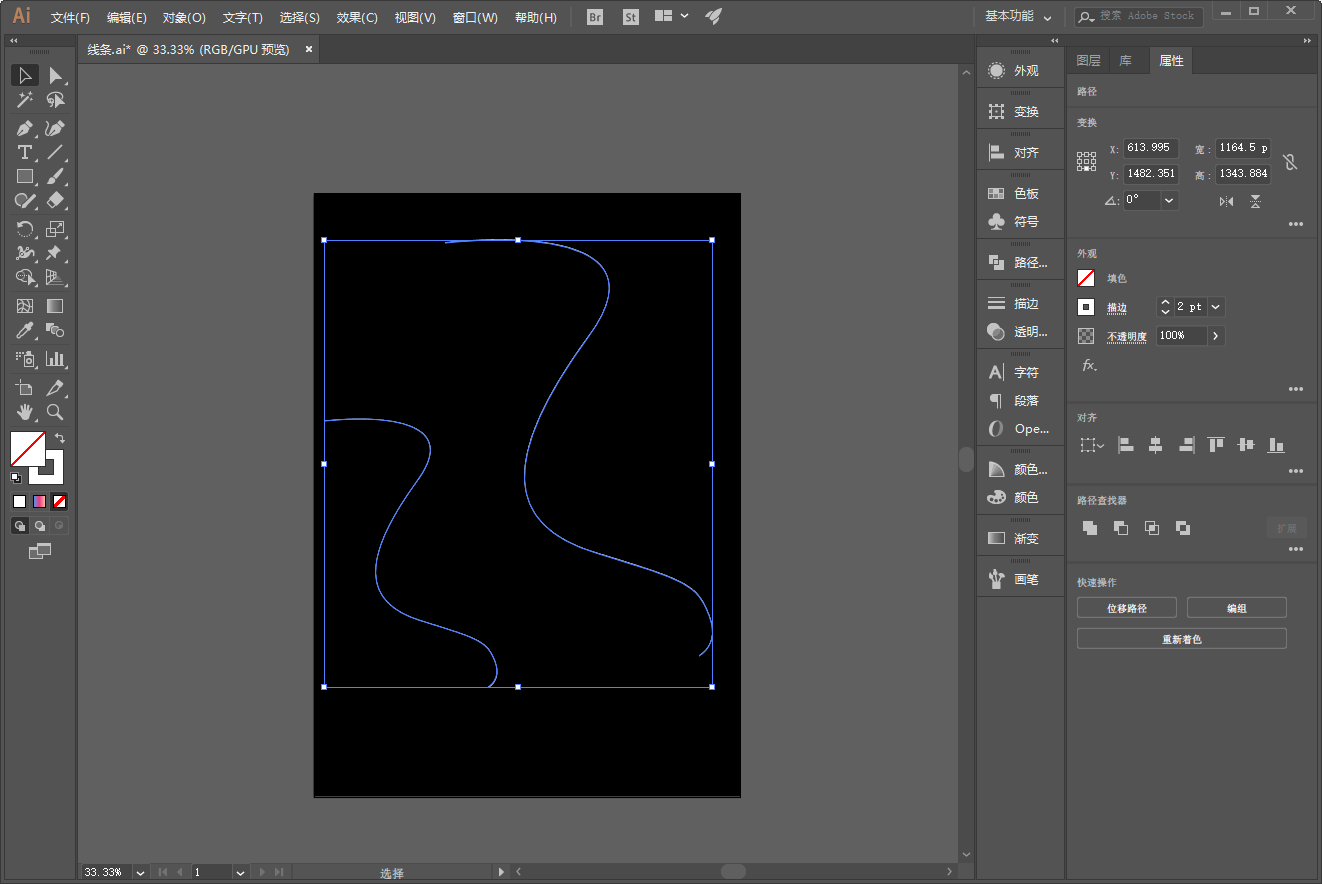Reset to default fill and stroke
The height and width of the screenshot is (884, 1322).
(x=16, y=478)
